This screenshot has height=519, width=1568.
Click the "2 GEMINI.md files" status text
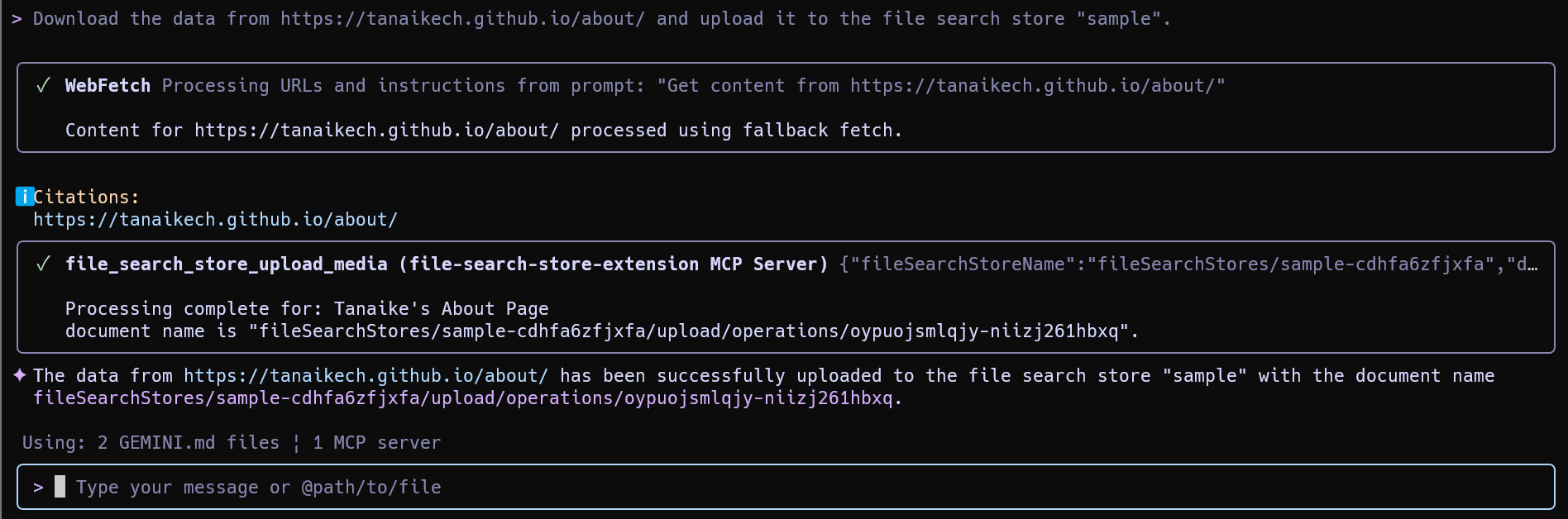(x=189, y=443)
